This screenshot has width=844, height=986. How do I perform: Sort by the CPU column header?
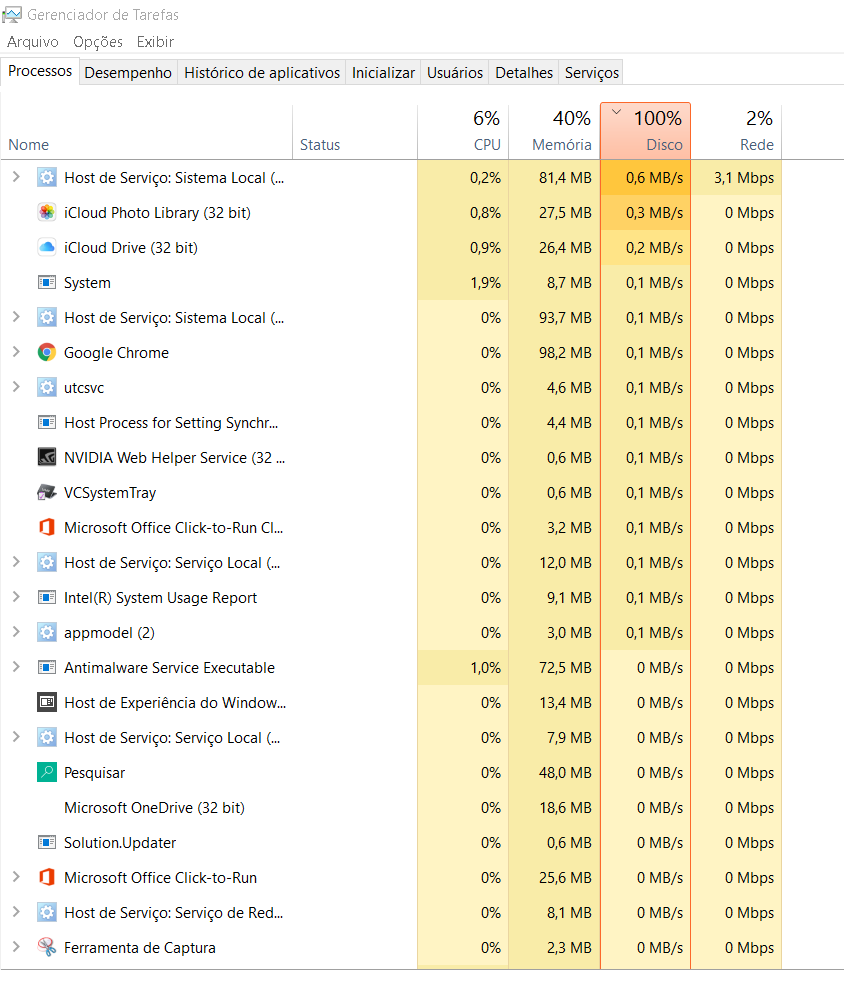tap(463, 131)
